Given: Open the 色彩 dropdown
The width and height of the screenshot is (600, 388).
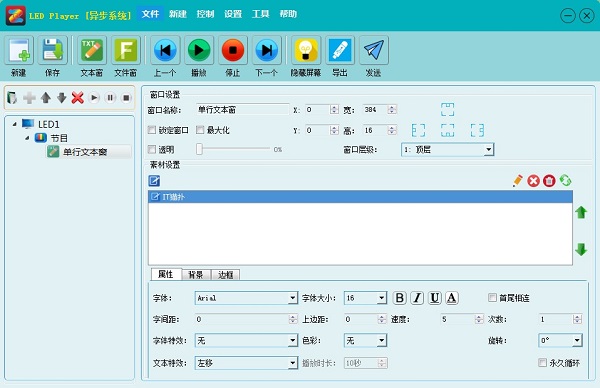Looking at the screenshot, I should tap(365, 340).
